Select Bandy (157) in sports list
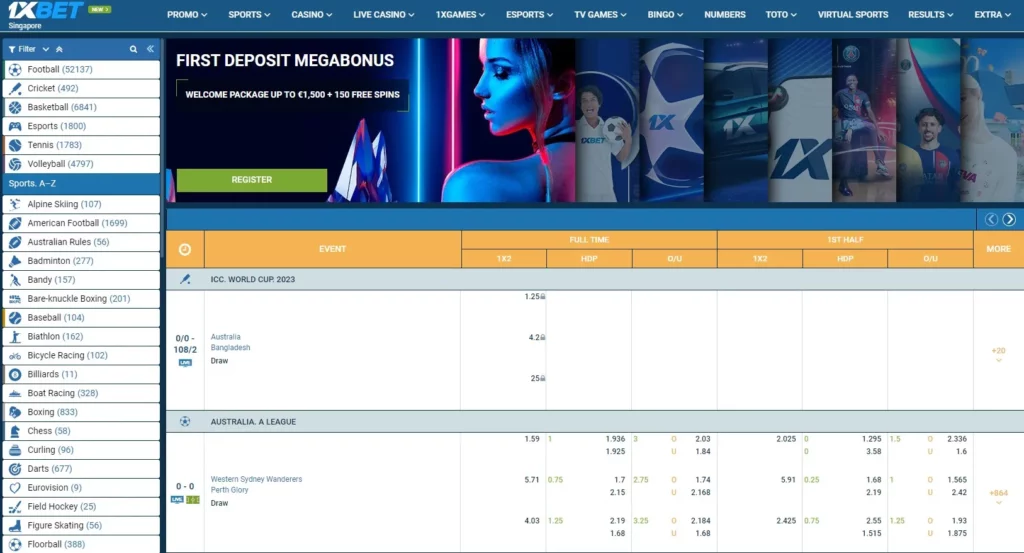 (x=82, y=279)
